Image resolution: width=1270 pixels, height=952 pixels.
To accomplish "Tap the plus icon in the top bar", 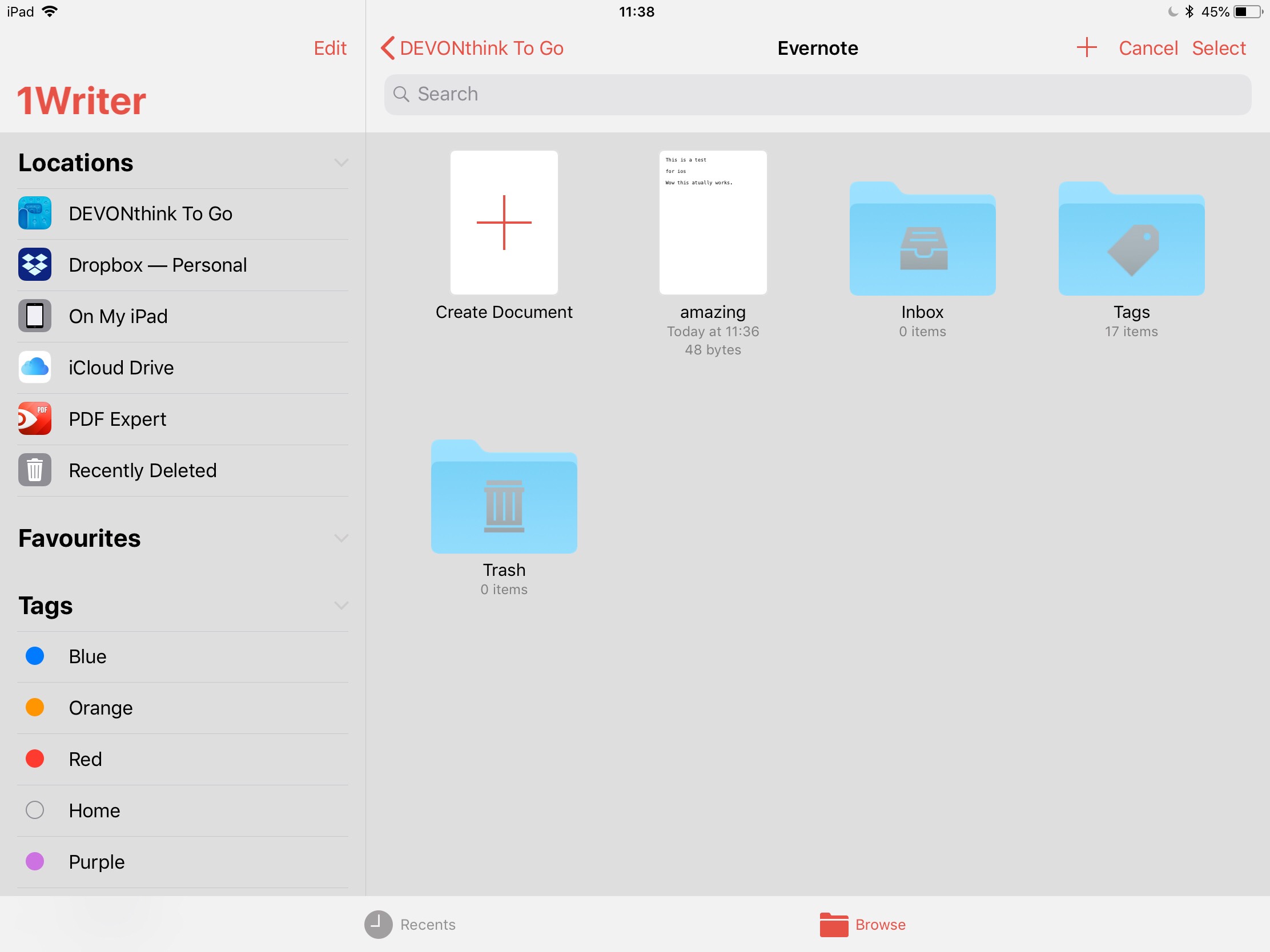I will coord(1086,47).
